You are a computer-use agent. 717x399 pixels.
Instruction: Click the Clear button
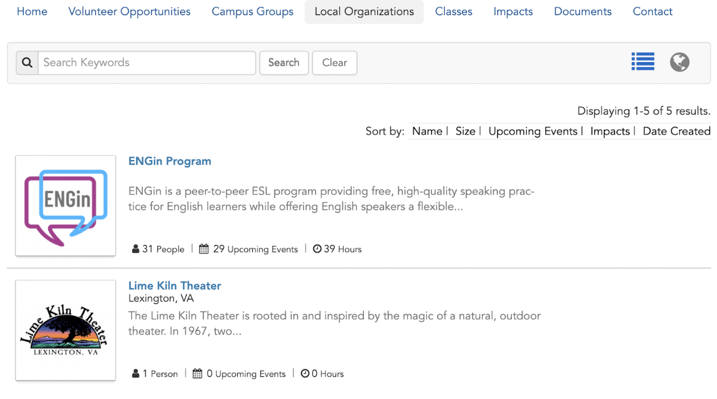(334, 63)
